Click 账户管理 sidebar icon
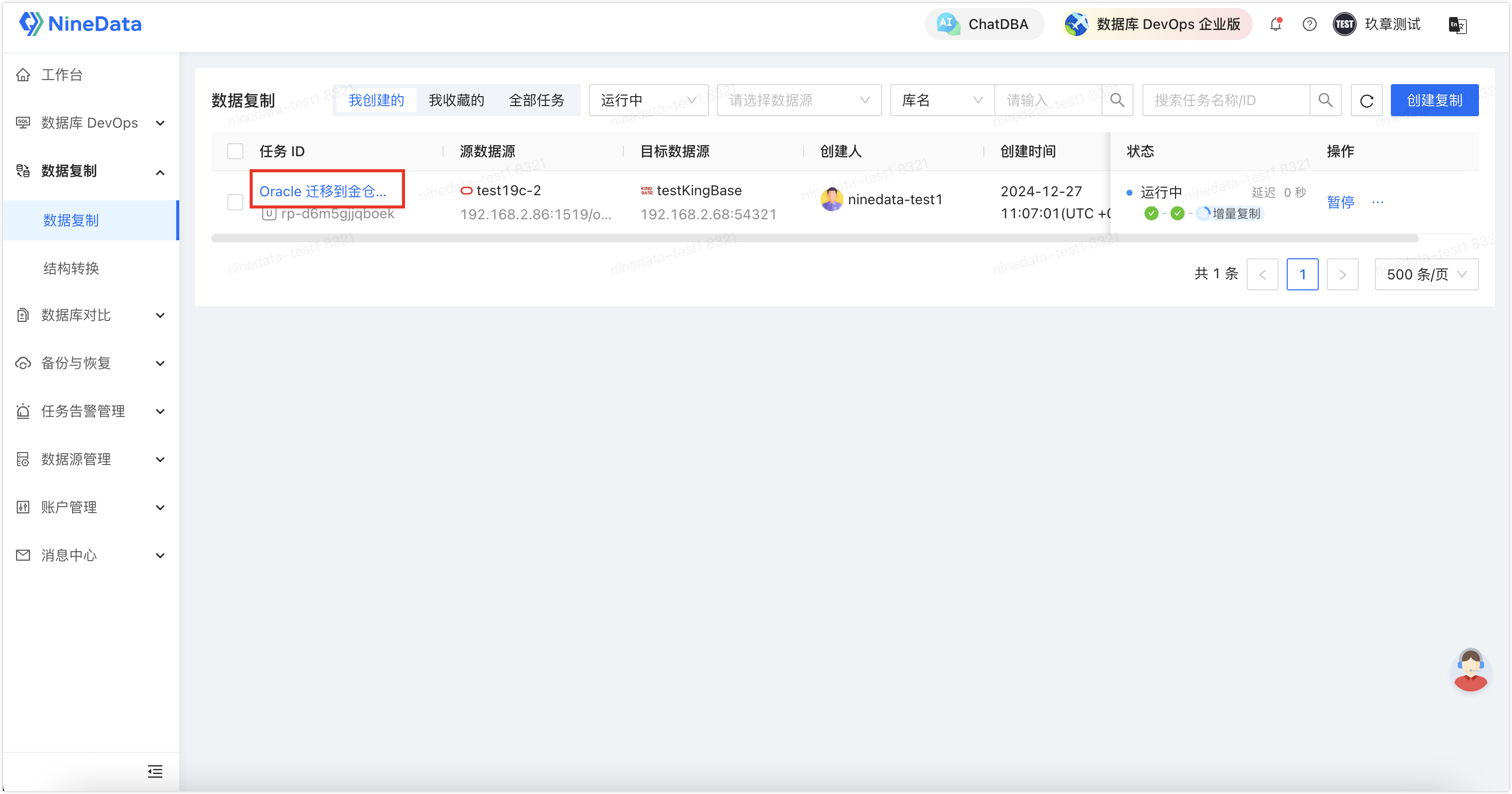Viewport: 1512px width, 794px height. pos(23,508)
